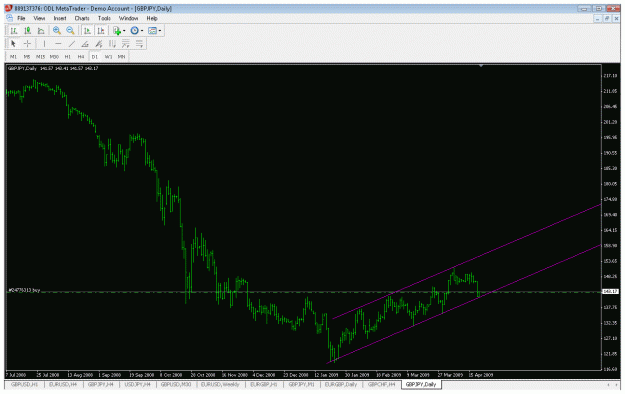Switch to GBPUSD,H1 chart tab

point(25,384)
